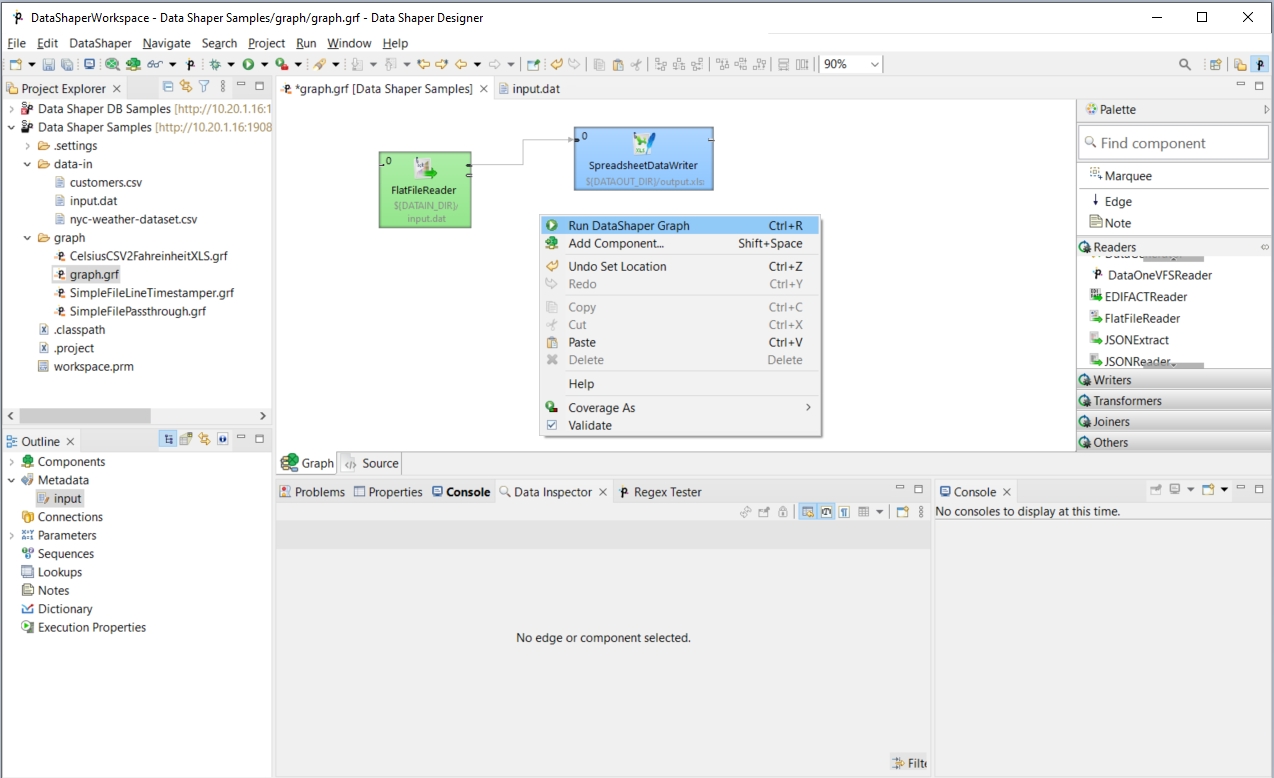This screenshot has height=778, width=1274.
Task: Expand Components in the Outline
Action: (x=12, y=462)
